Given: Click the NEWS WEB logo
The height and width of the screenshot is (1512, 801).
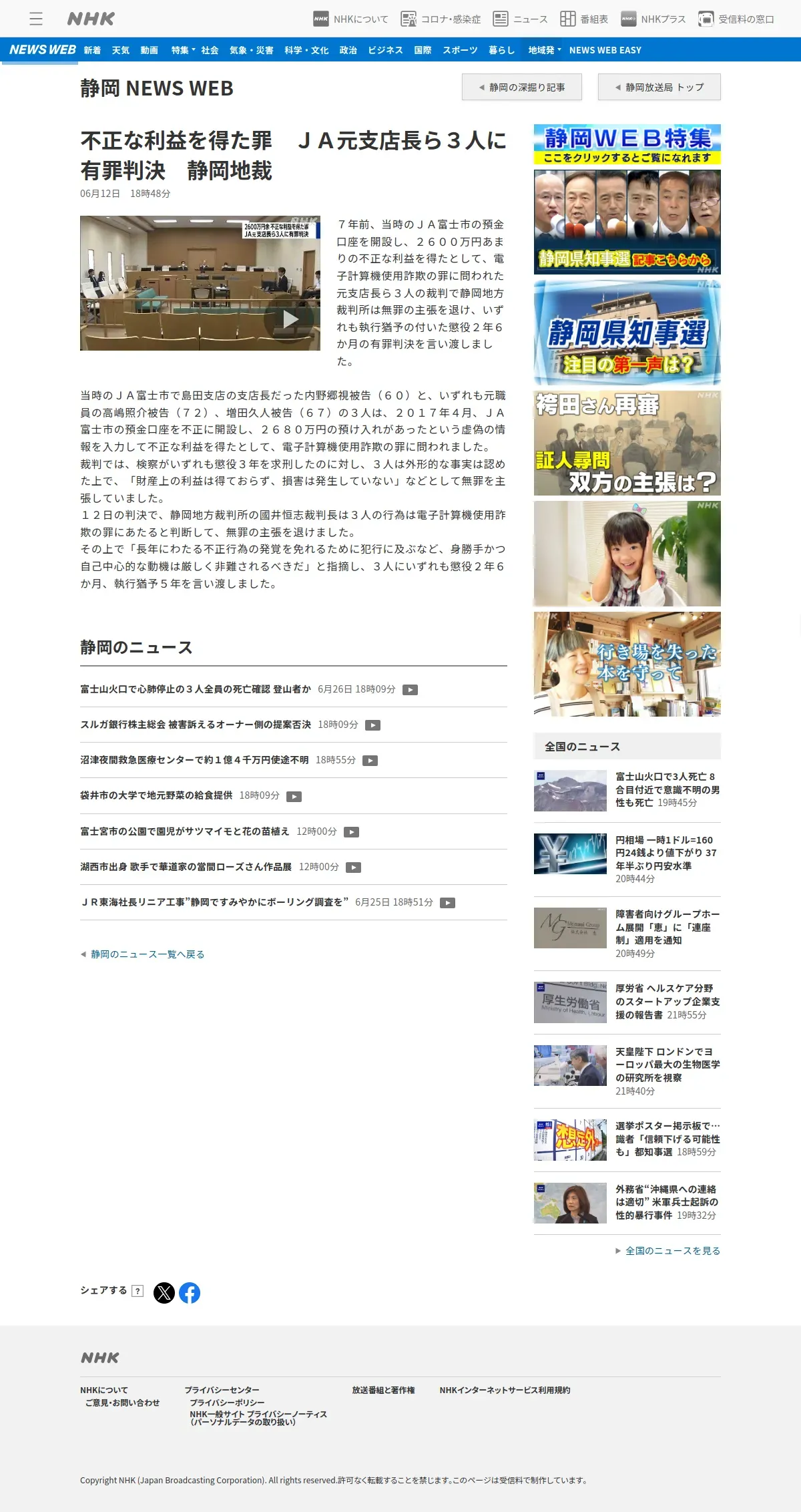Looking at the screenshot, I should click(43, 50).
